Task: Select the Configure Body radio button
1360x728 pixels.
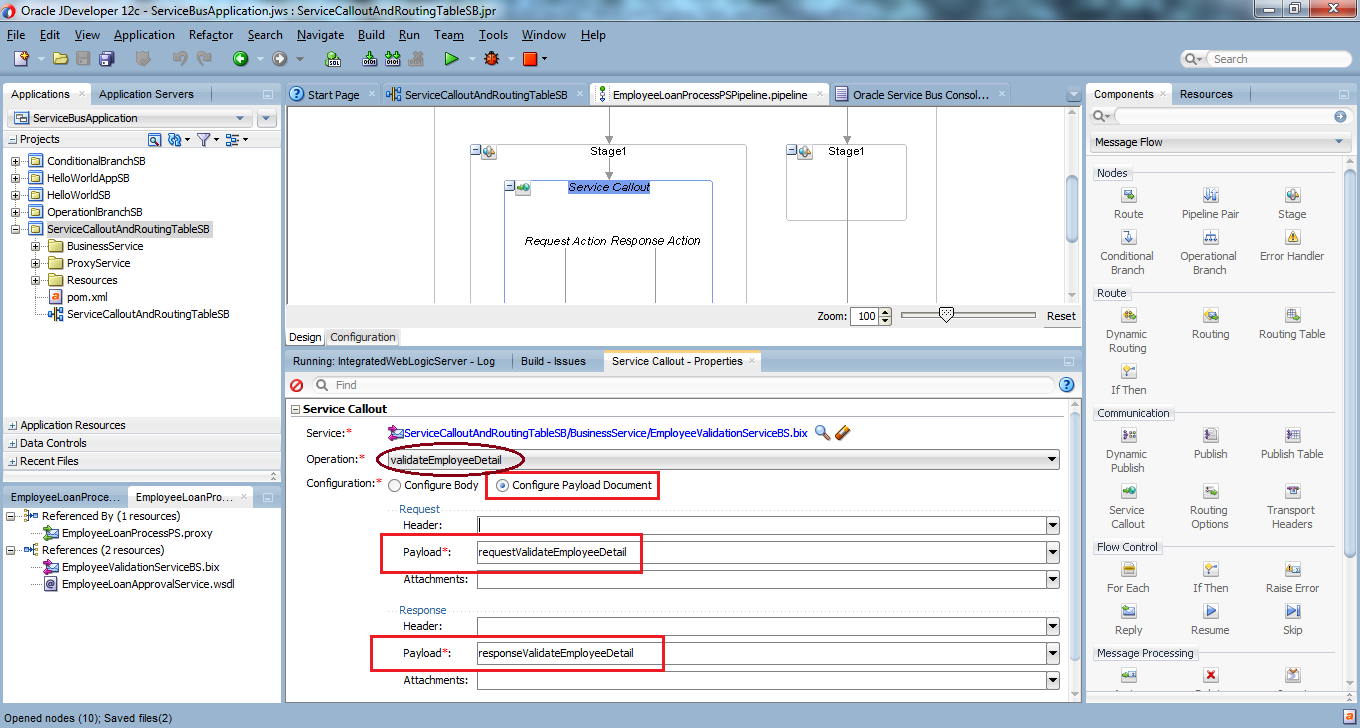Action: point(395,486)
